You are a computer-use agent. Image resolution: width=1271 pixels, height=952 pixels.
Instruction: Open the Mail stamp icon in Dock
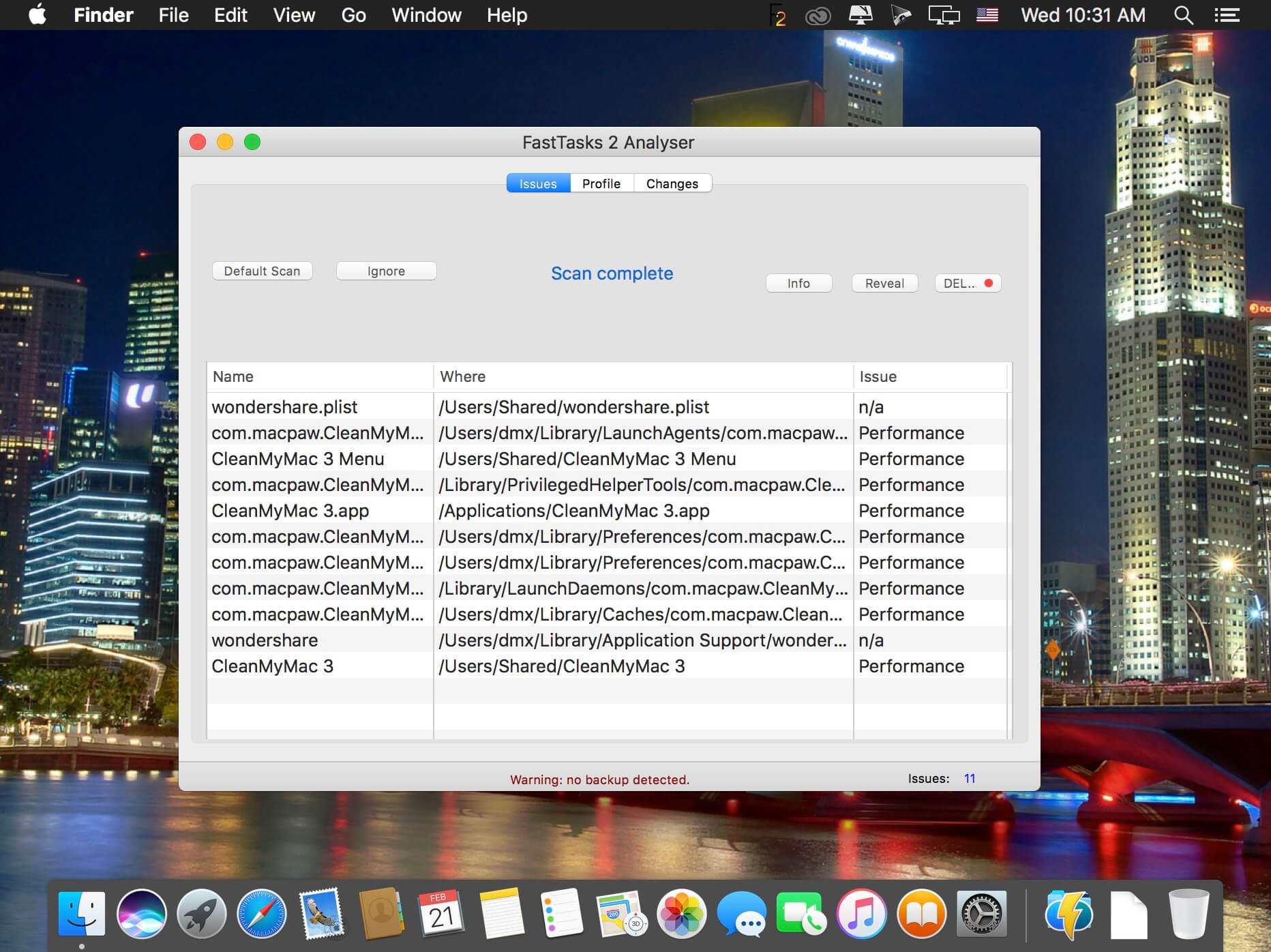click(x=321, y=913)
